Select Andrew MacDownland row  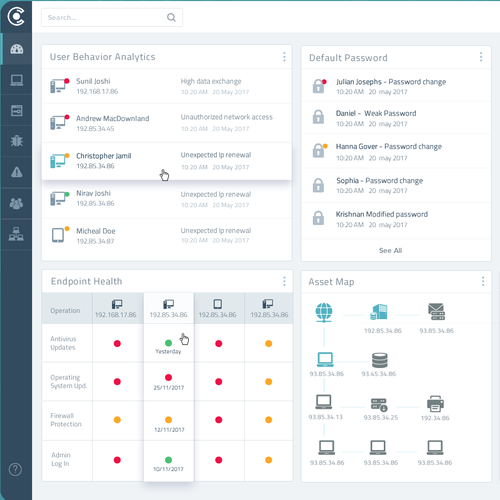[x=167, y=123]
